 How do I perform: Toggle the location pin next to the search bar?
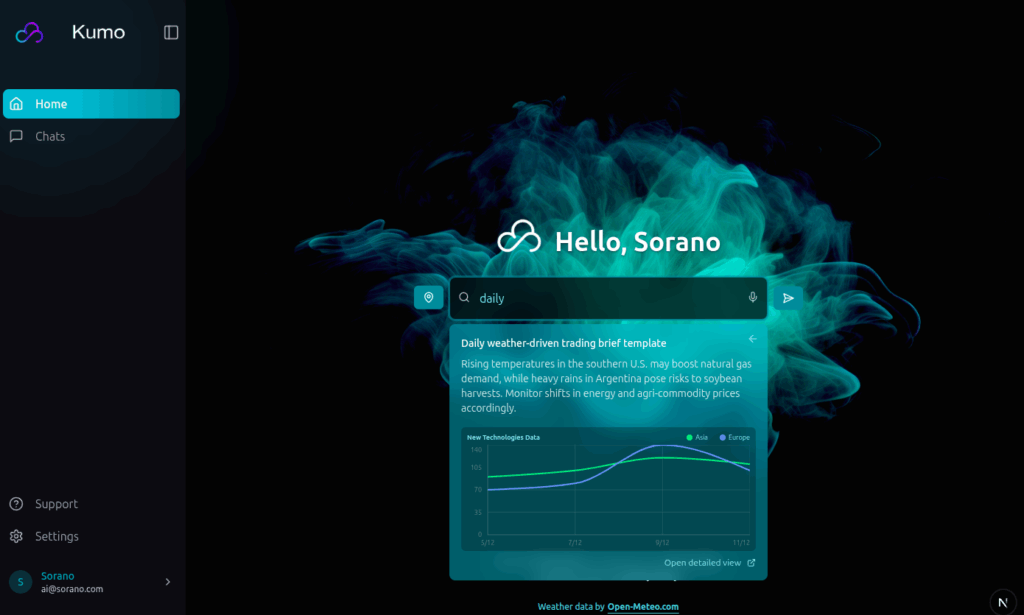(428, 297)
